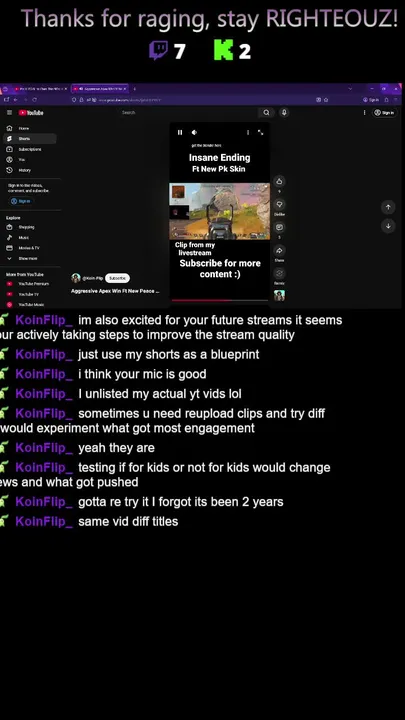Like the Short with thumbs up
405x720 pixels.
pyautogui.click(x=279, y=181)
